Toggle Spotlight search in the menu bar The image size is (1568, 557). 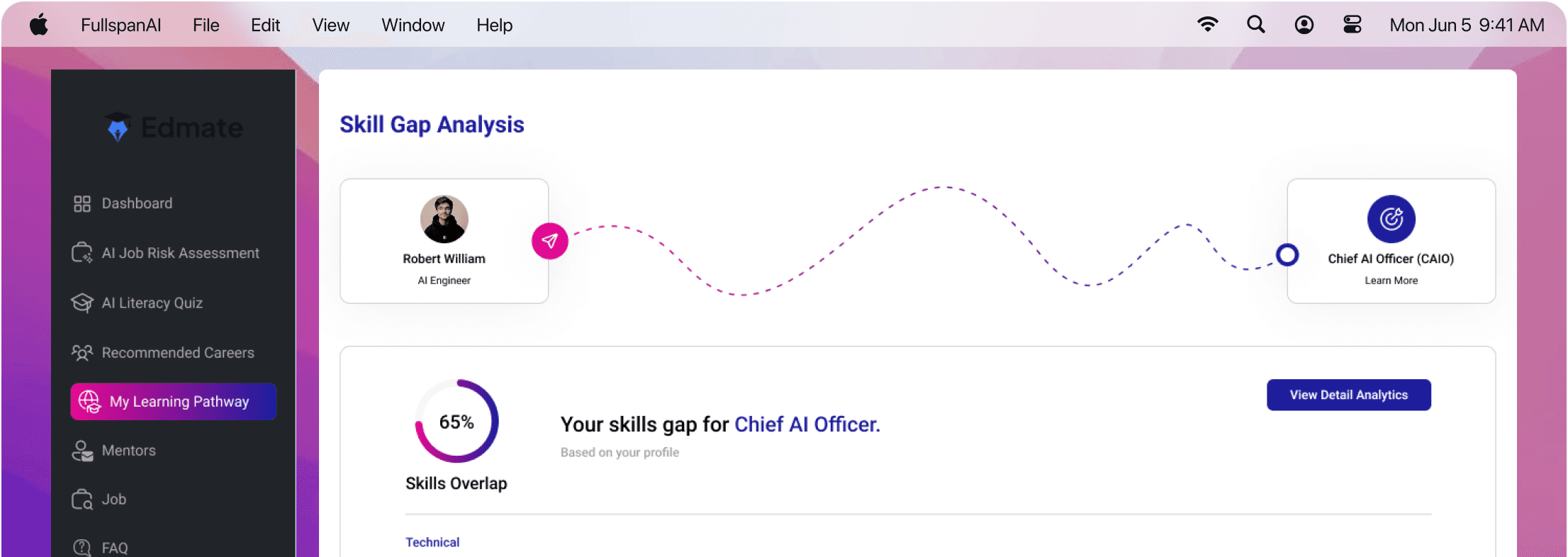pyautogui.click(x=1255, y=24)
